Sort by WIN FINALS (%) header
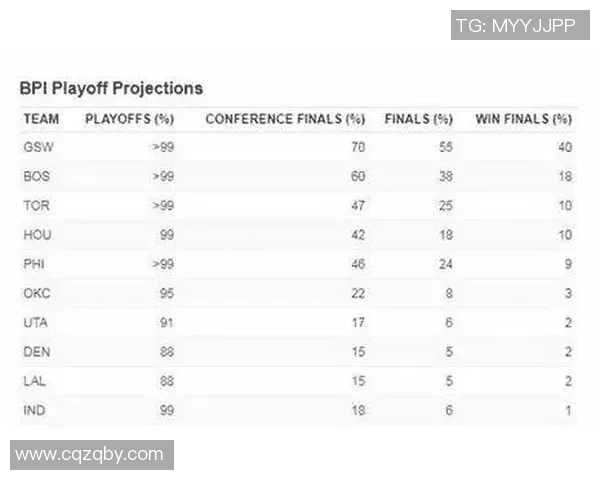The width and height of the screenshot is (600, 480). point(523,119)
